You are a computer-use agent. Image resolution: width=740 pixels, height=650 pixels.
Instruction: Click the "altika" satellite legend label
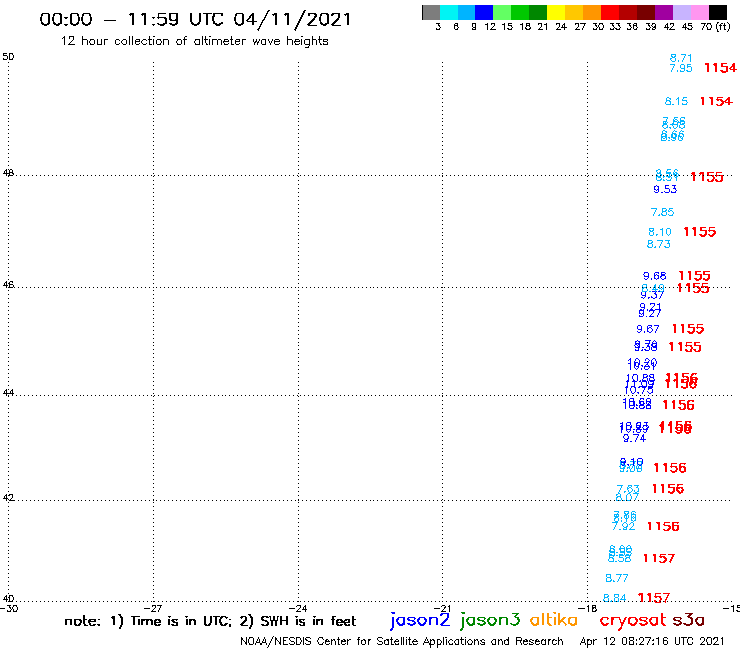point(554,619)
